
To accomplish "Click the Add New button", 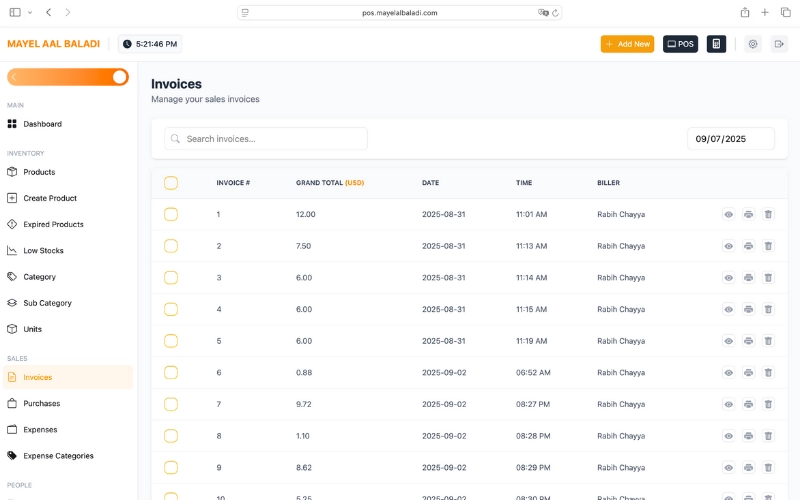I will 627,44.
